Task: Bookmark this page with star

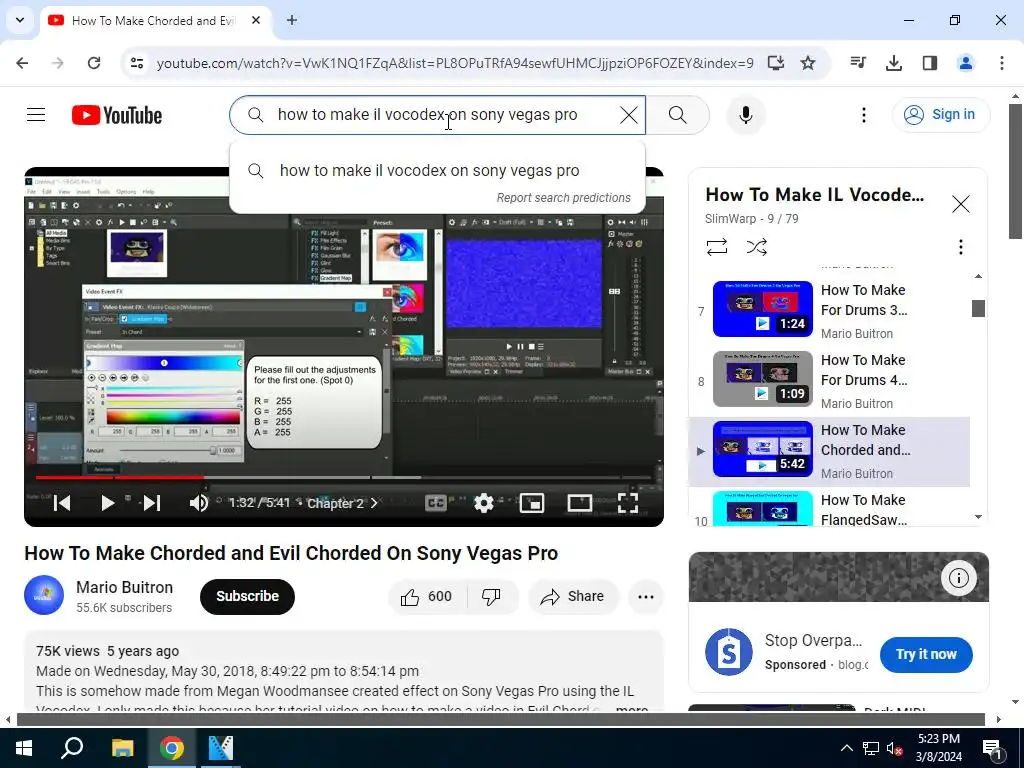Action: (808, 63)
